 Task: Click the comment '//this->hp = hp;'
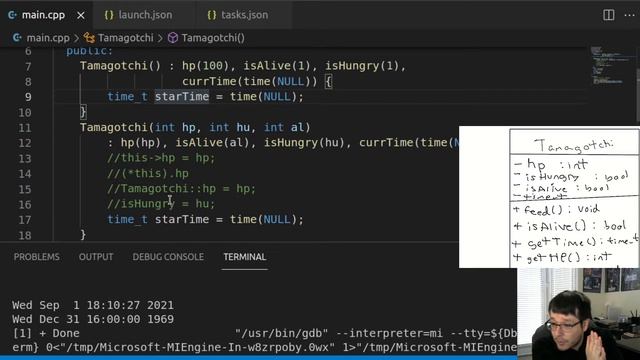click(x=161, y=158)
